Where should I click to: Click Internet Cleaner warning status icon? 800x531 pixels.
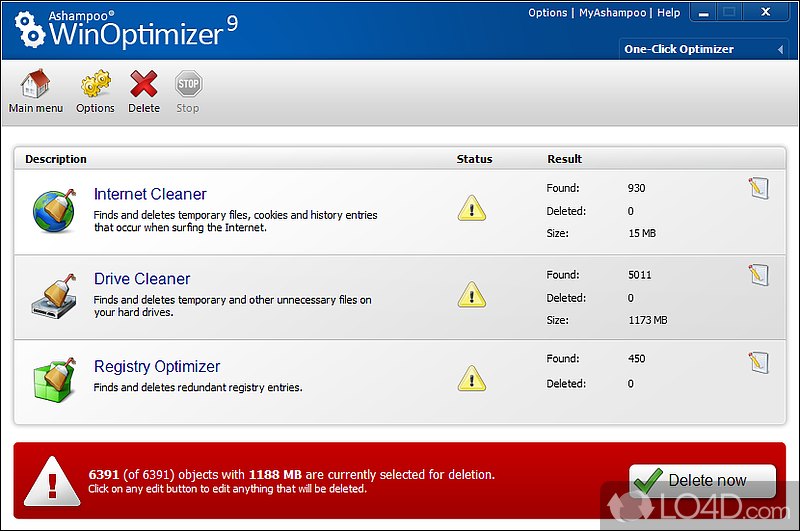[x=471, y=208]
